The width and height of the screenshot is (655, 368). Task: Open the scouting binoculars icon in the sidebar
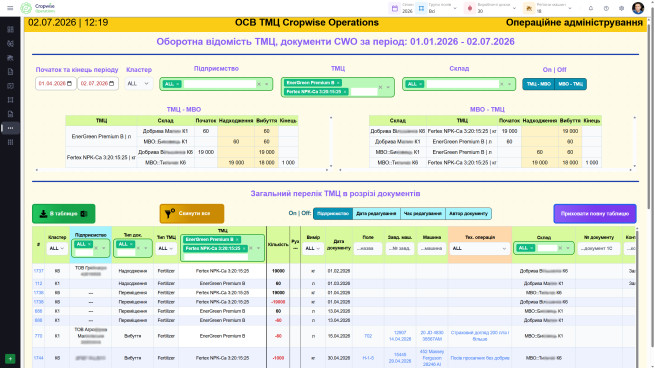point(10,43)
